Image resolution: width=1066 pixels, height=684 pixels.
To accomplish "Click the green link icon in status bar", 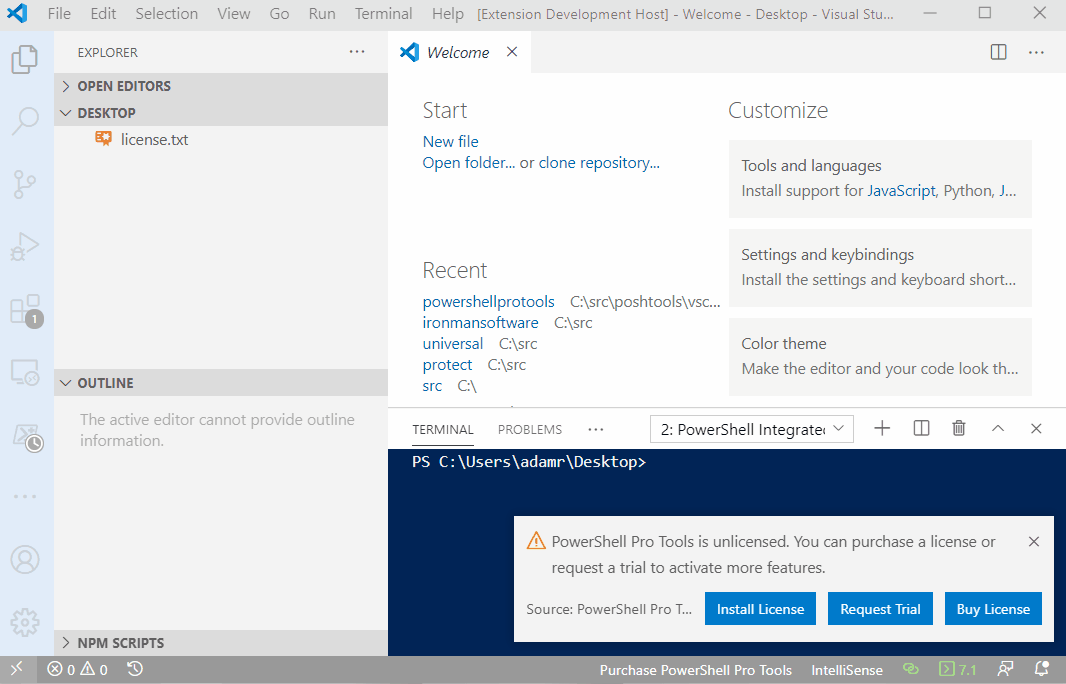I will coord(910,670).
